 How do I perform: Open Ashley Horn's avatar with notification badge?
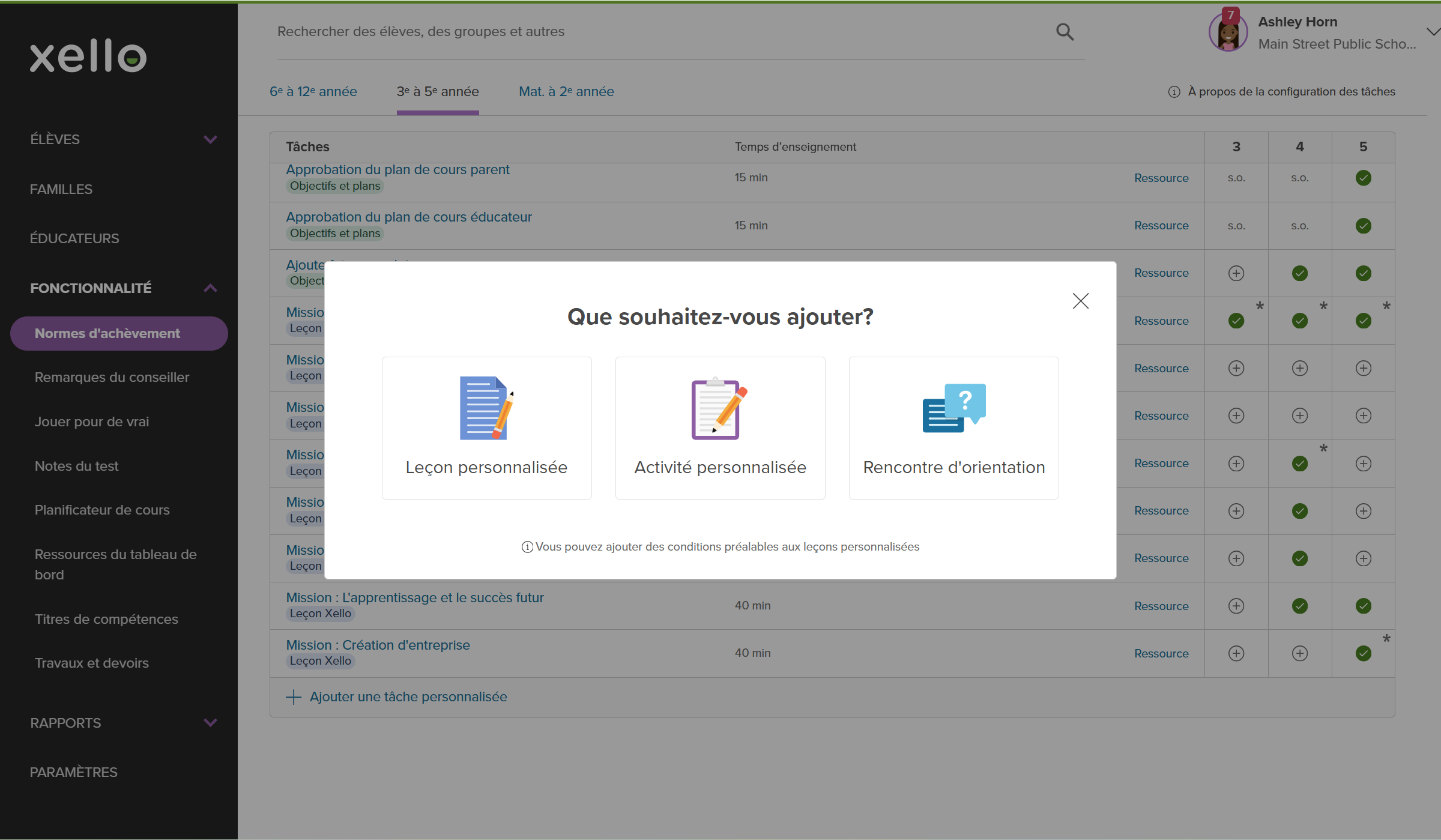1228,32
